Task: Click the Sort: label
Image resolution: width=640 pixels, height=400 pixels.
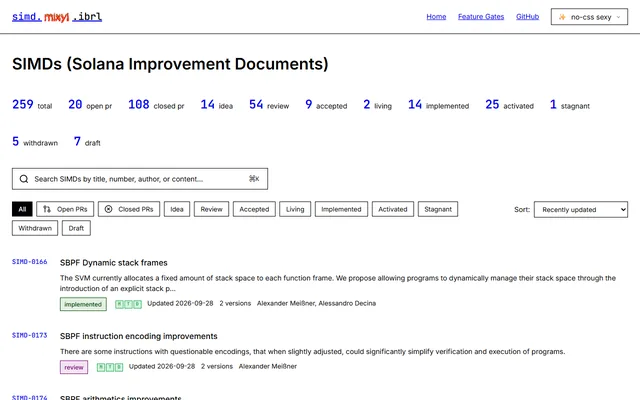Action: (x=522, y=209)
